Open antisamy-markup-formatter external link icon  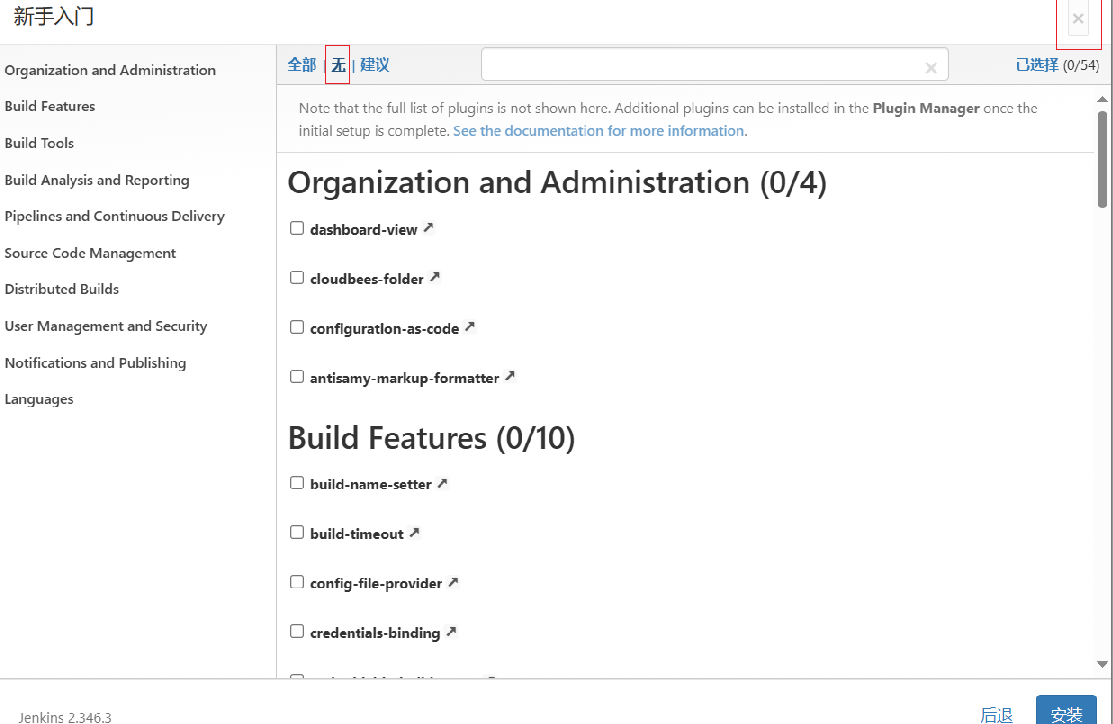click(x=510, y=376)
